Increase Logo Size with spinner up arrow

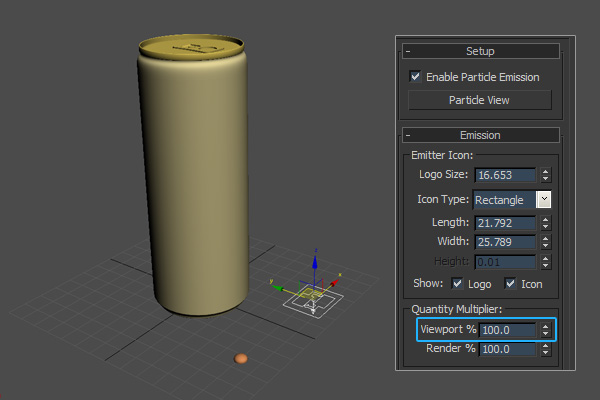545,171
